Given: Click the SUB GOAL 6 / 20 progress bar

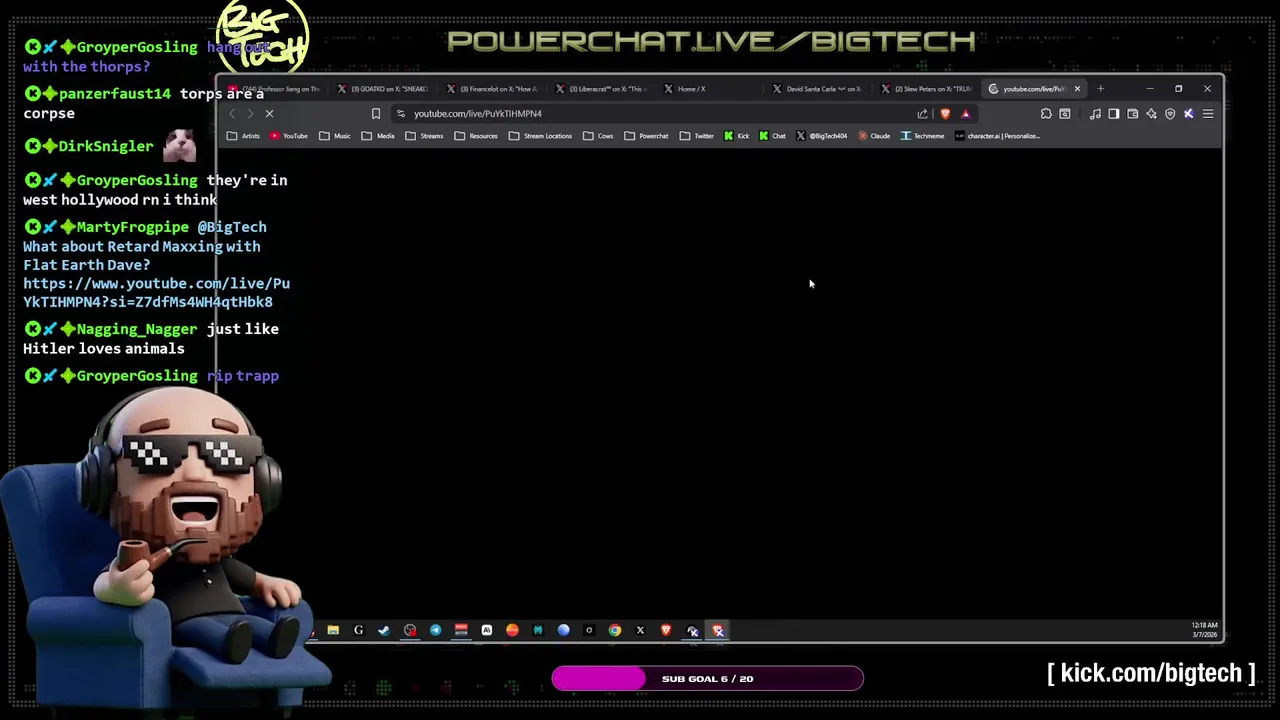Looking at the screenshot, I should (707, 679).
